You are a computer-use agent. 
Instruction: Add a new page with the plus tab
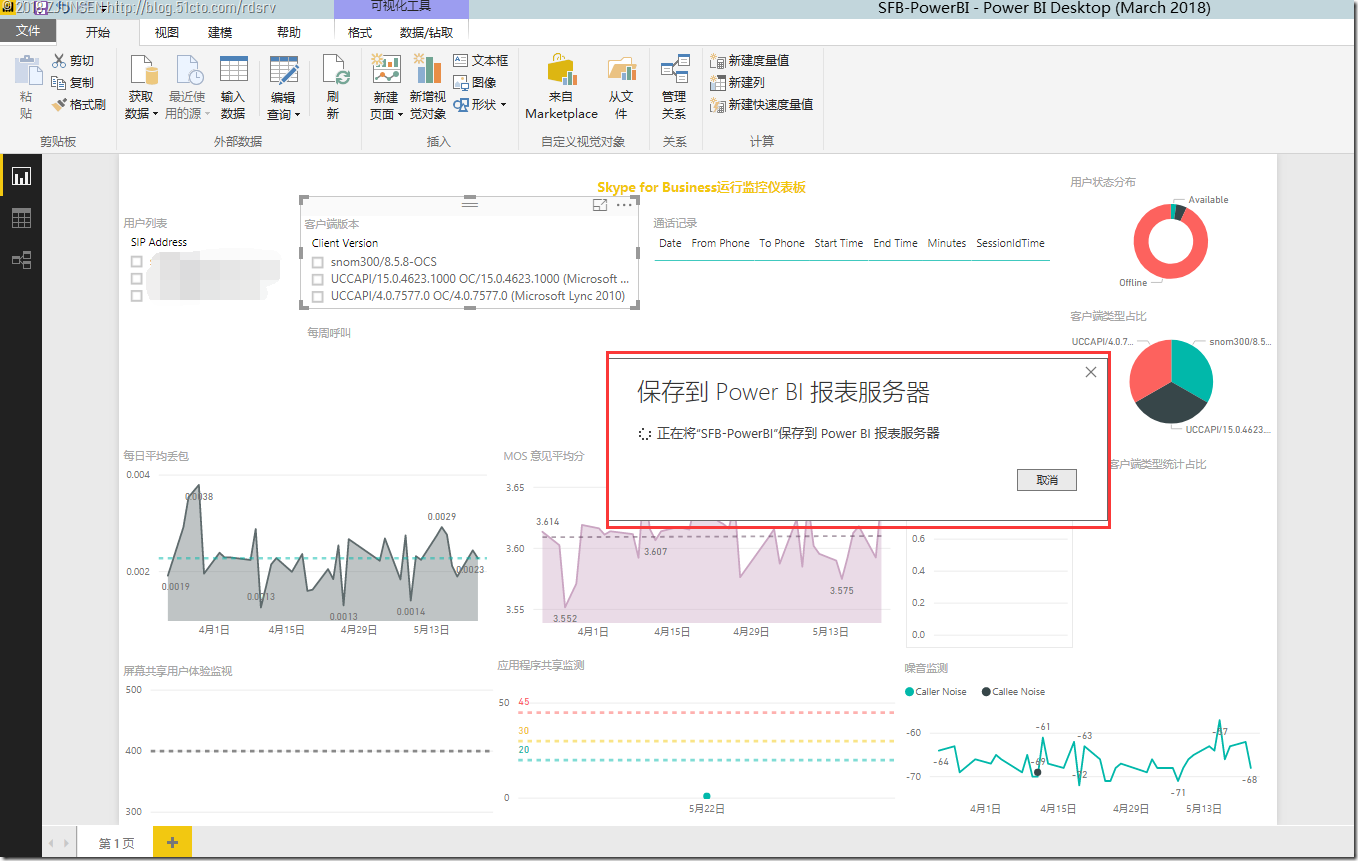[x=172, y=843]
